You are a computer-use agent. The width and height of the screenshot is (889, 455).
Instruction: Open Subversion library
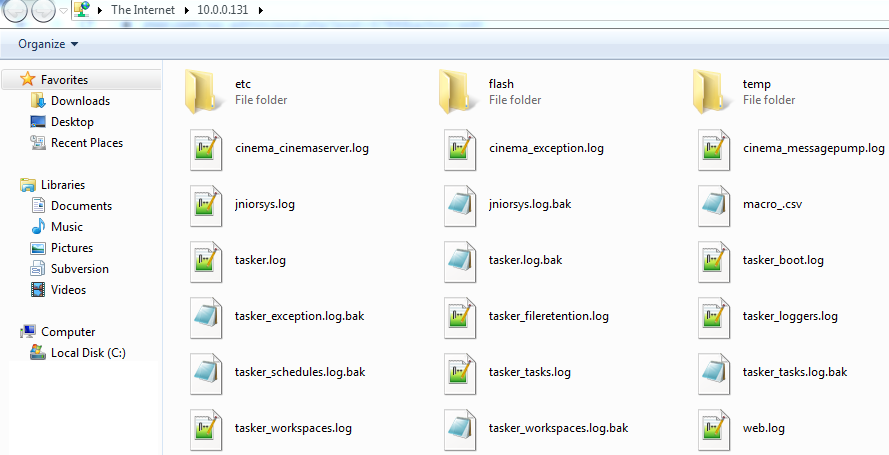79,269
